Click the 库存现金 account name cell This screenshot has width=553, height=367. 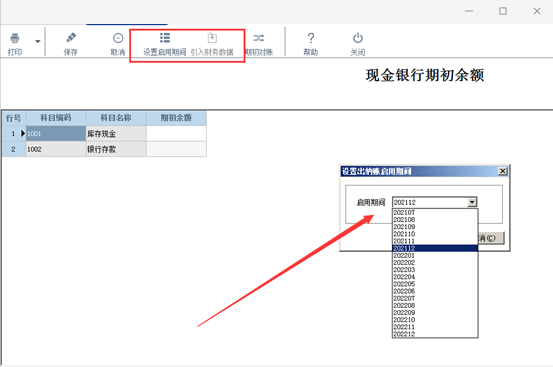[x=116, y=134]
